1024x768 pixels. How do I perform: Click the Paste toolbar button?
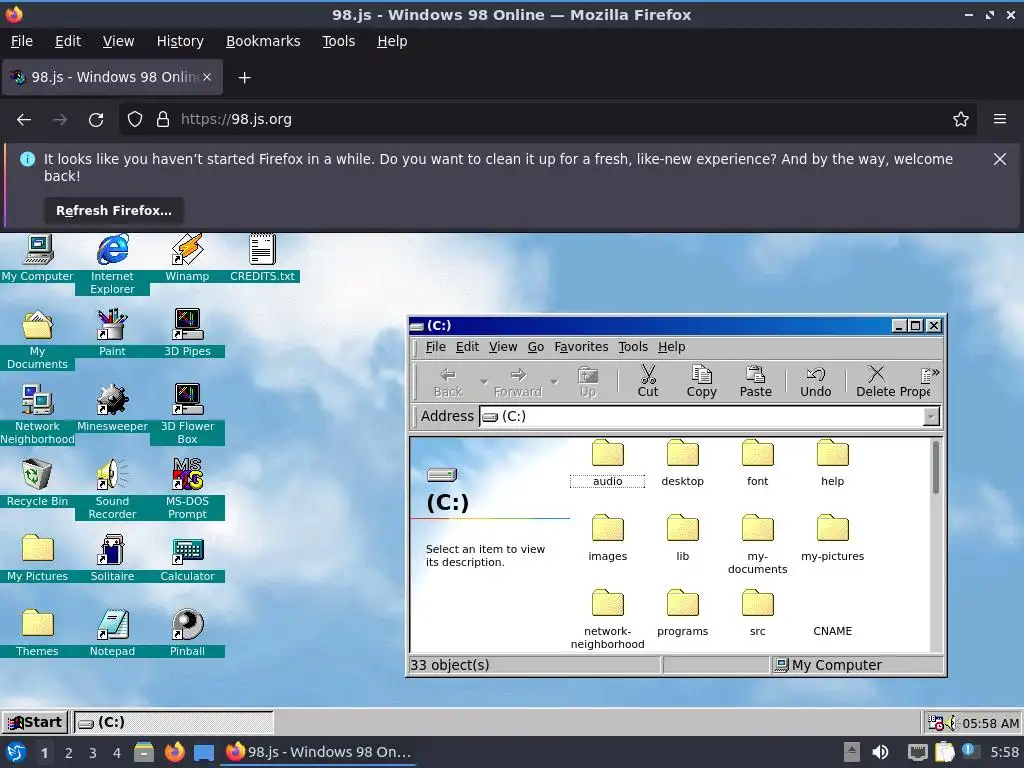point(756,381)
